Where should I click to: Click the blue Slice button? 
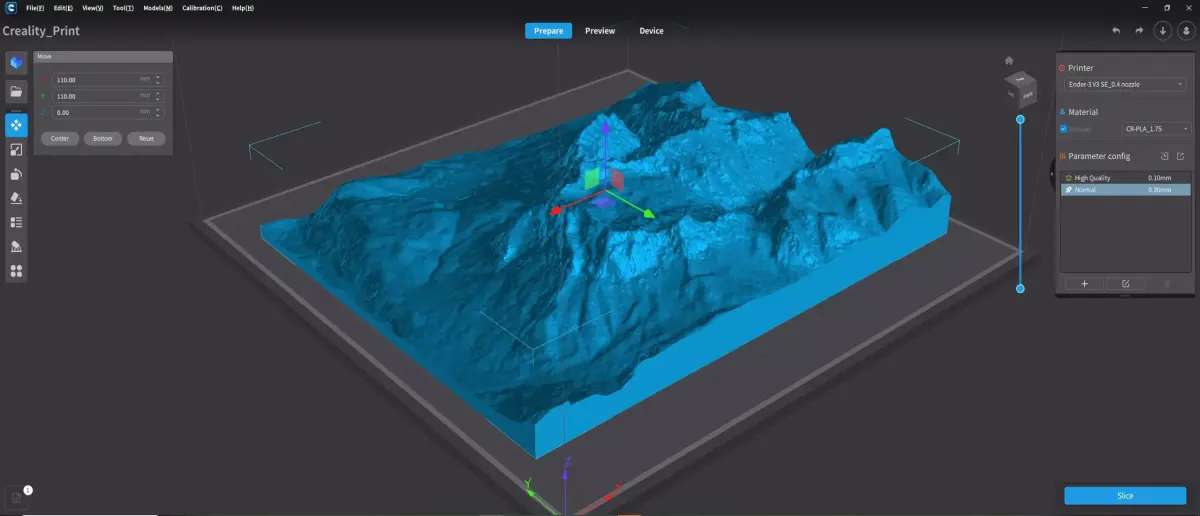1124,495
